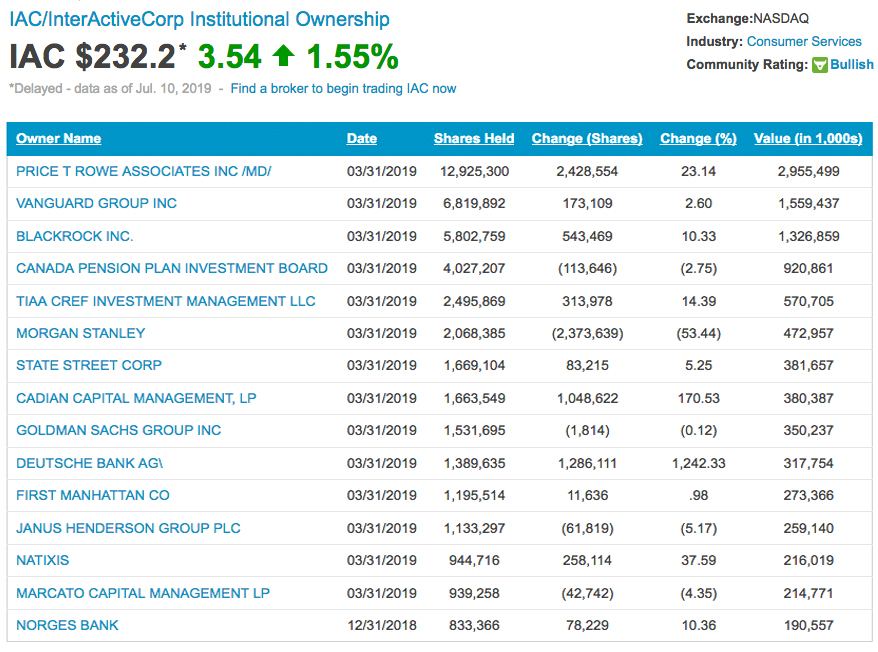The image size is (878, 652).
Task: Open NATIXIS owner link
Action: tap(43, 560)
